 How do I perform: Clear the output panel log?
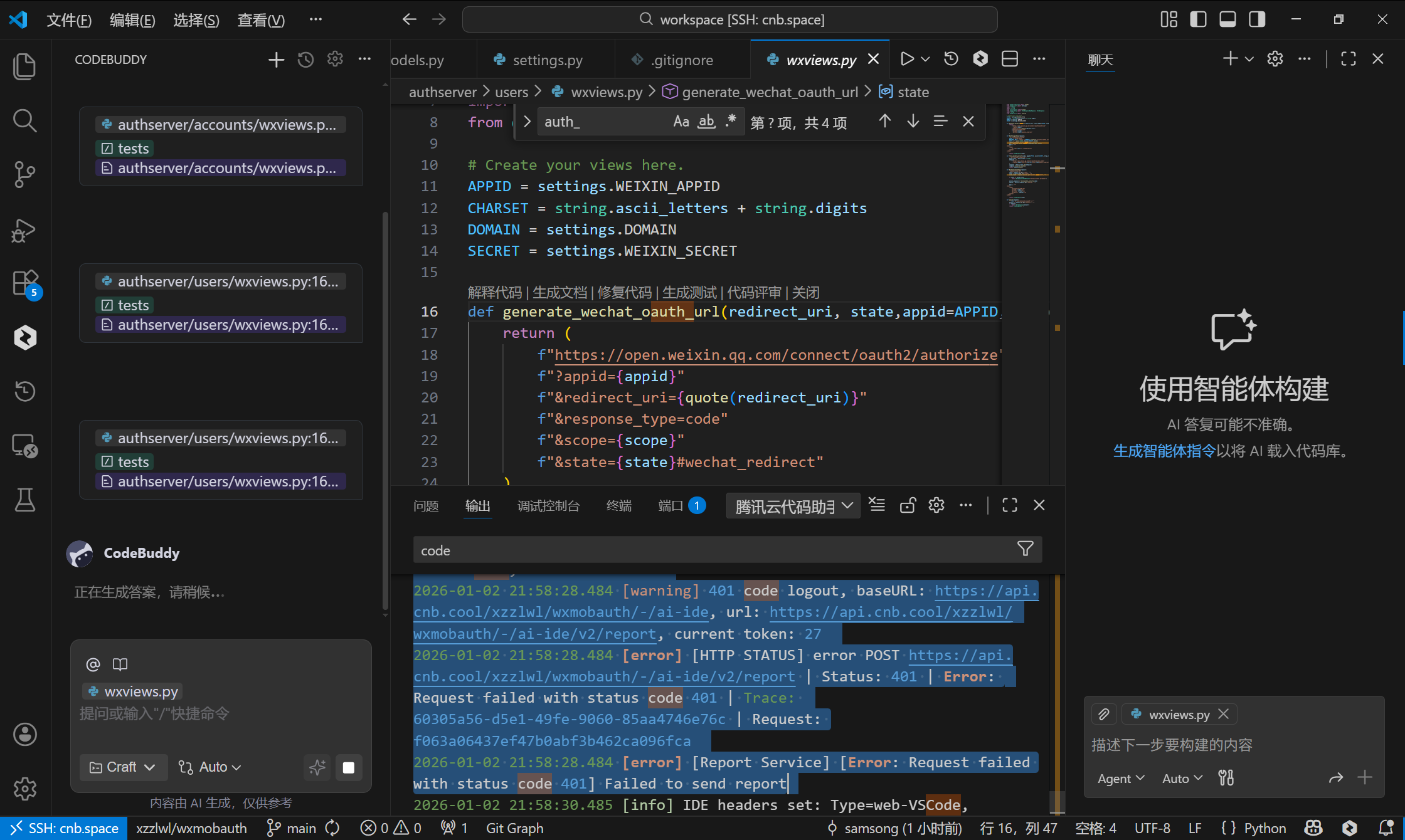[x=877, y=505]
